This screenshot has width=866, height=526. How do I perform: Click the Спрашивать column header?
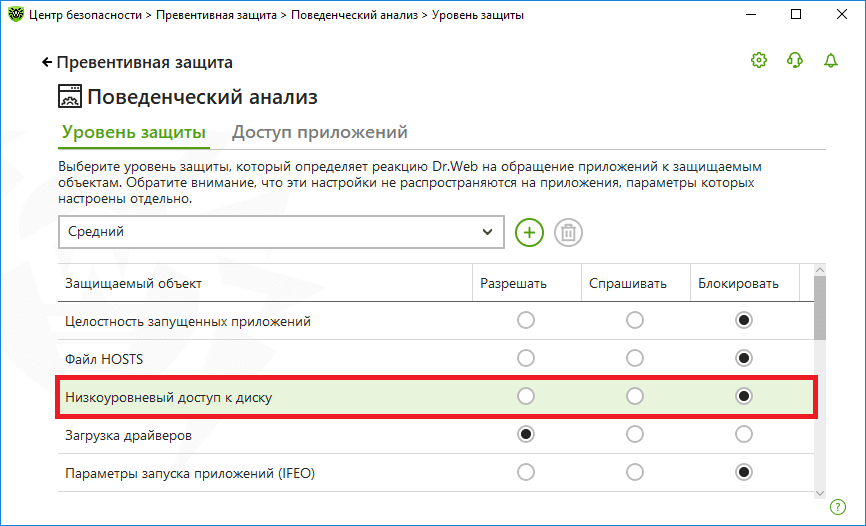click(636, 283)
